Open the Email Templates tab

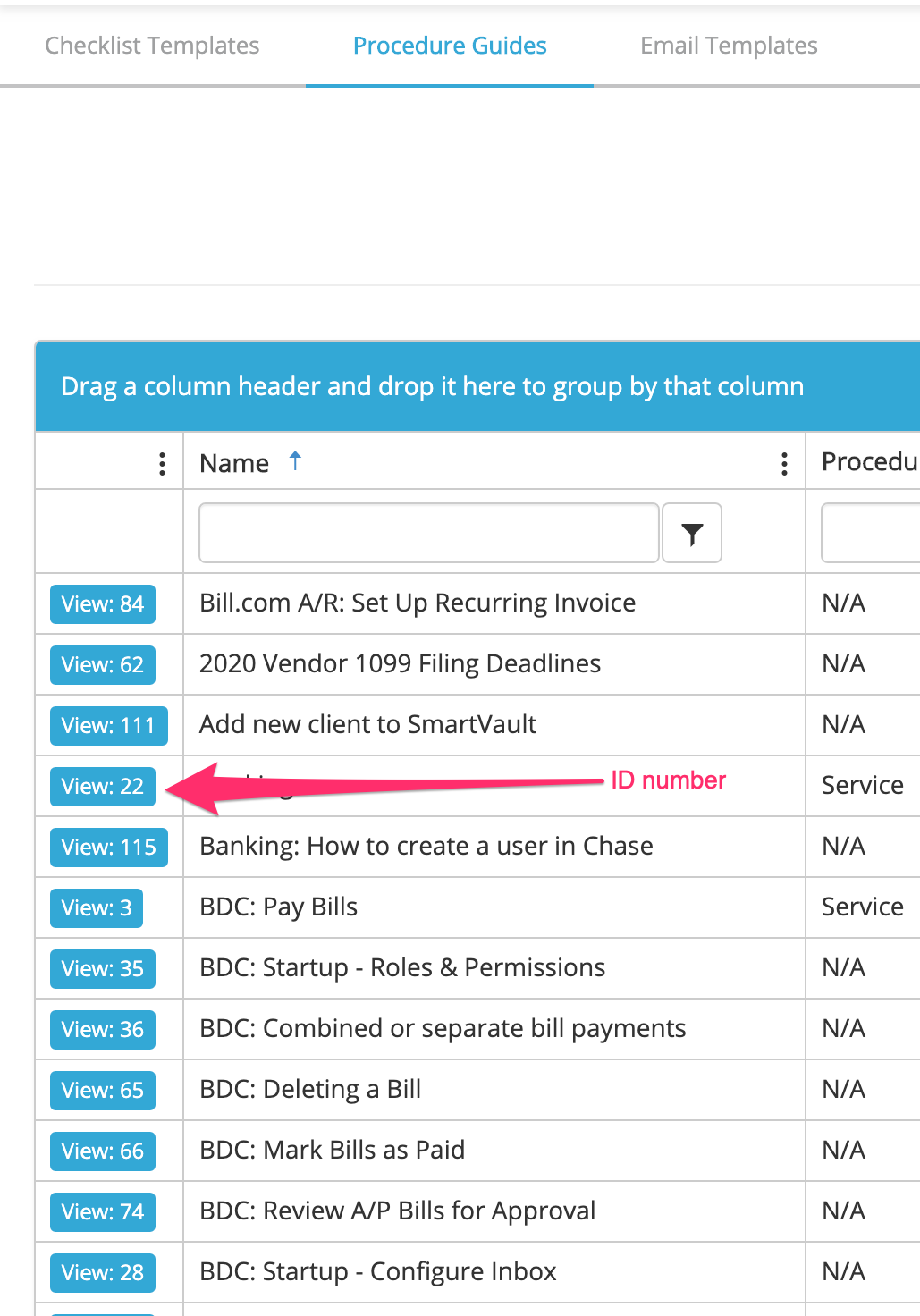(x=729, y=46)
